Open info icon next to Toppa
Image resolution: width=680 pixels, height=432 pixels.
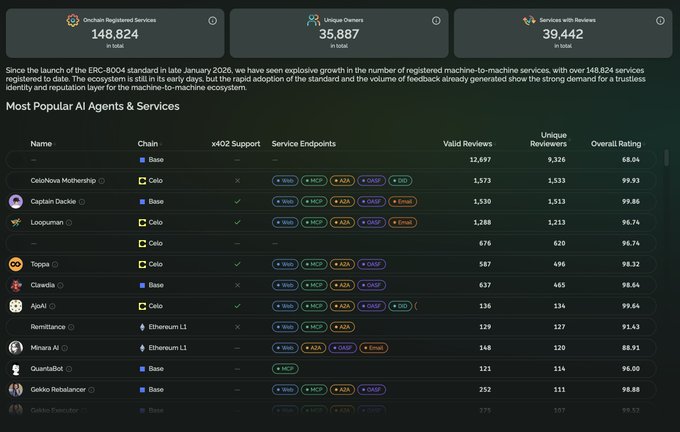(55, 264)
